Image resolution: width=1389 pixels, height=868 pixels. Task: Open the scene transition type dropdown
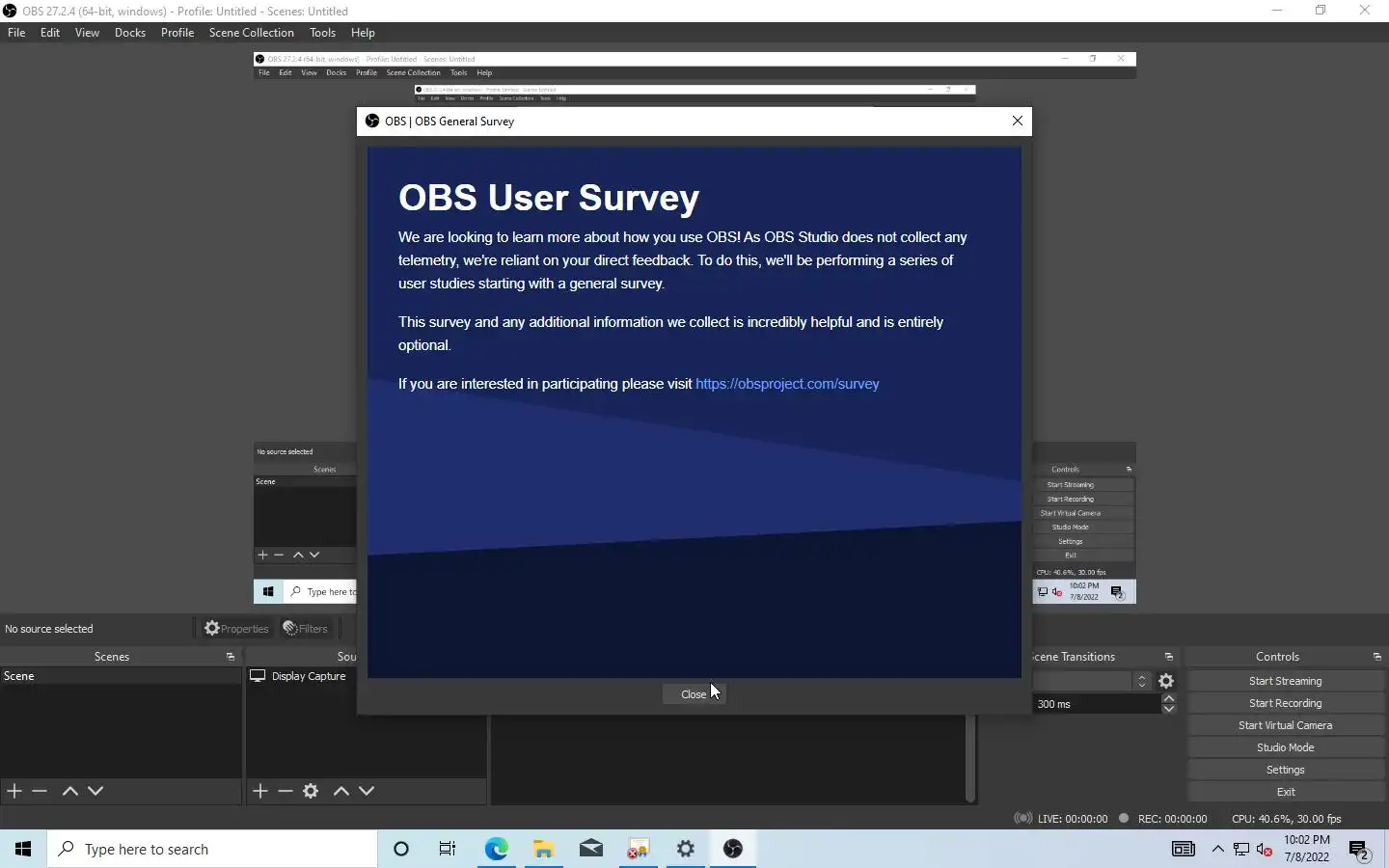point(1093,681)
